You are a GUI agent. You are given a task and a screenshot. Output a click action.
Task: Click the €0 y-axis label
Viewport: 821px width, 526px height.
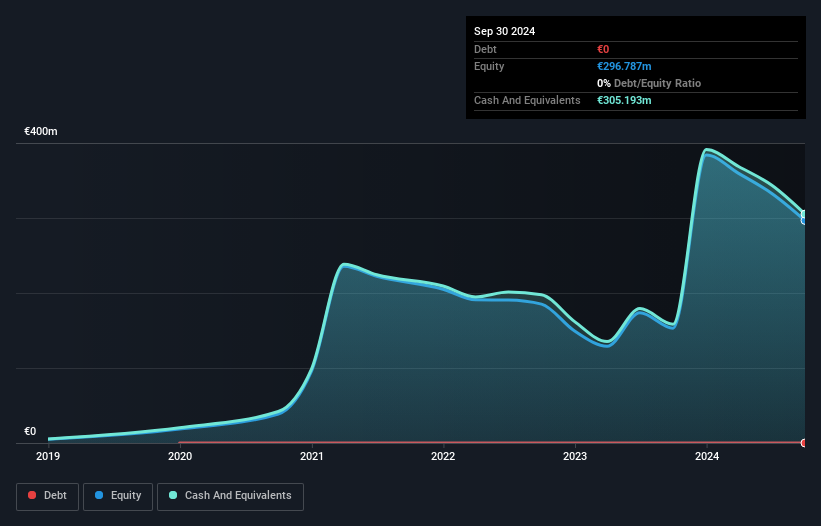[30, 431]
